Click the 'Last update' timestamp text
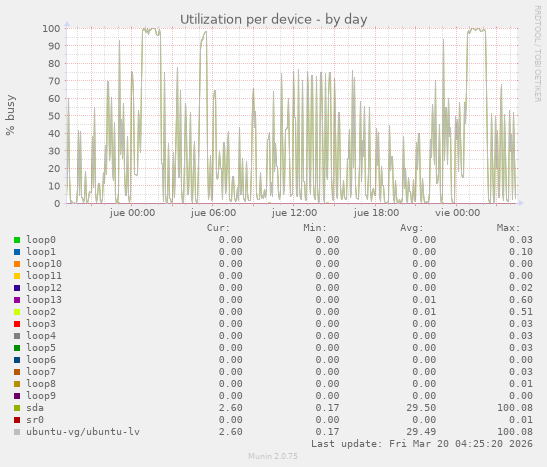Viewport: 547px width, 467px height. click(422, 444)
